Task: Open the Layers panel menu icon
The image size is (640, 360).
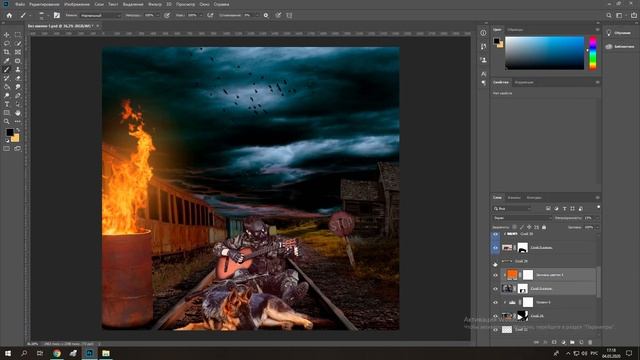Action: pos(598,198)
